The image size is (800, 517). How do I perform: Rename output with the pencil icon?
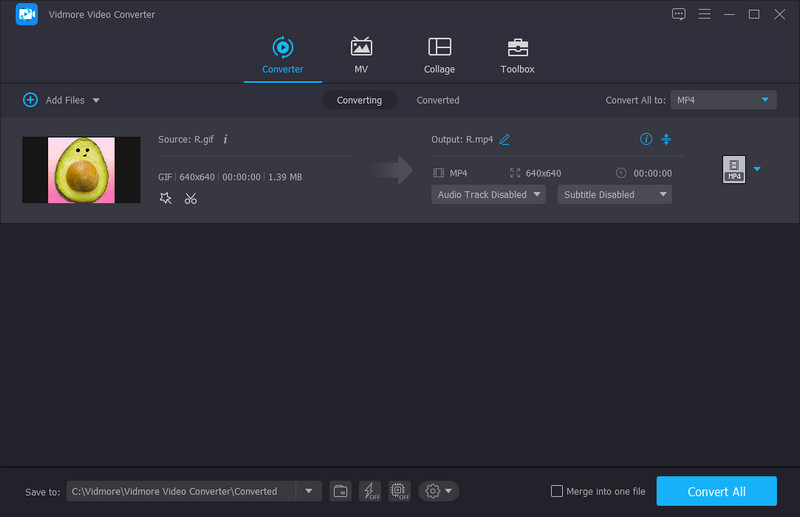[x=505, y=139]
